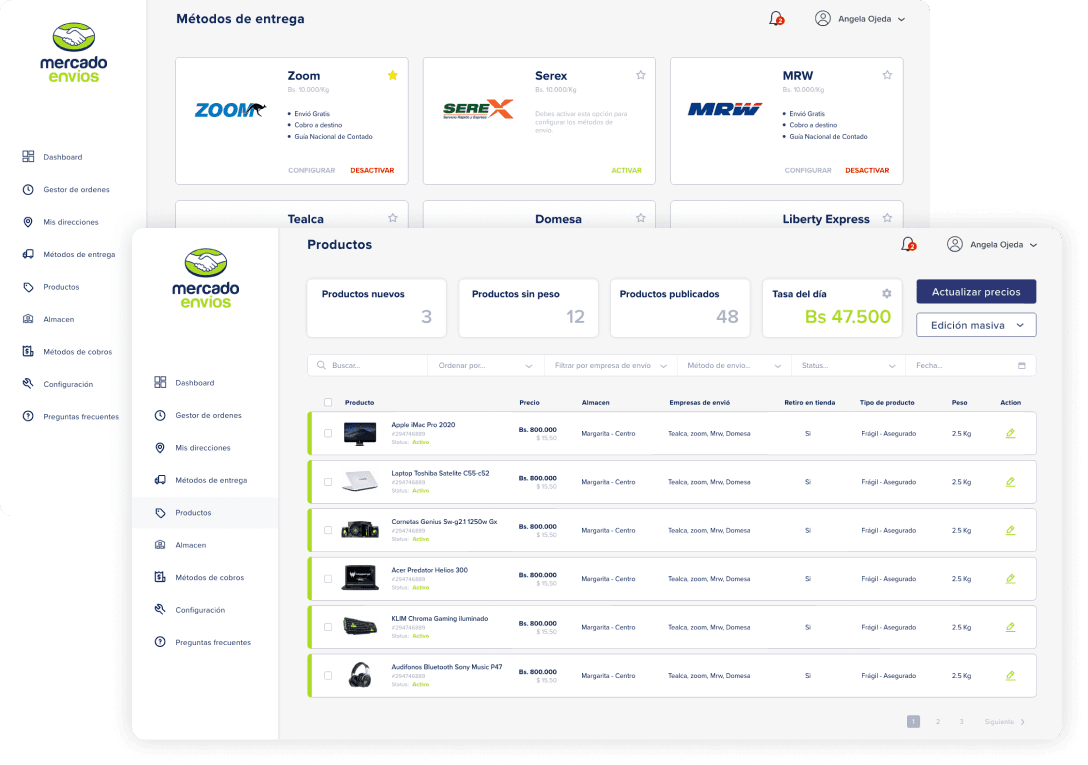
Task: Favorite the Domesa carrier star
Action: (640, 218)
